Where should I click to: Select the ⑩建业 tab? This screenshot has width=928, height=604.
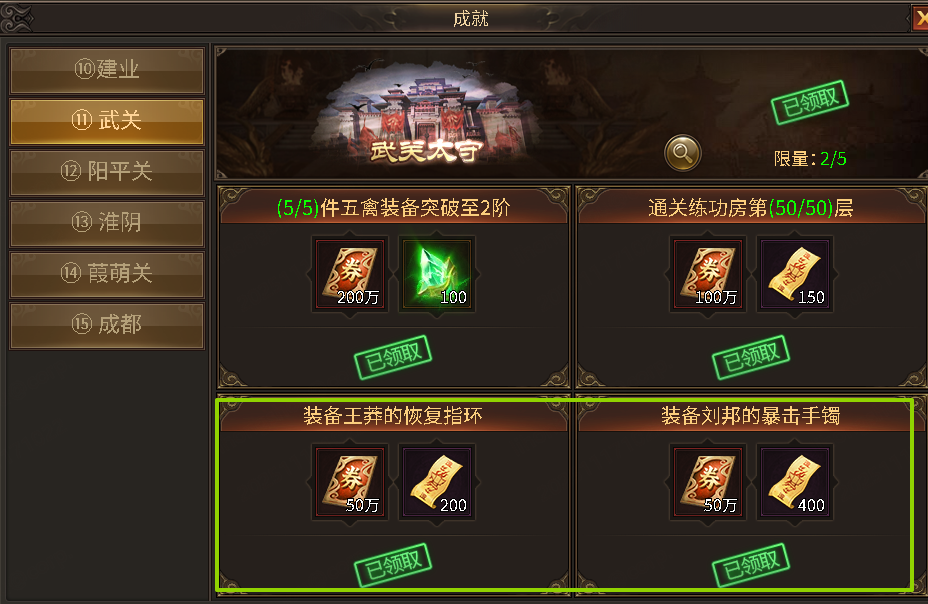pyautogui.click(x=107, y=70)
